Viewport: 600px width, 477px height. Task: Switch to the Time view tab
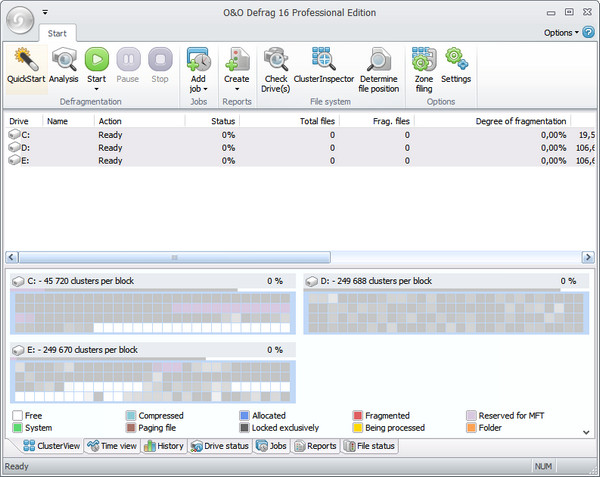[x=112, y=446]
